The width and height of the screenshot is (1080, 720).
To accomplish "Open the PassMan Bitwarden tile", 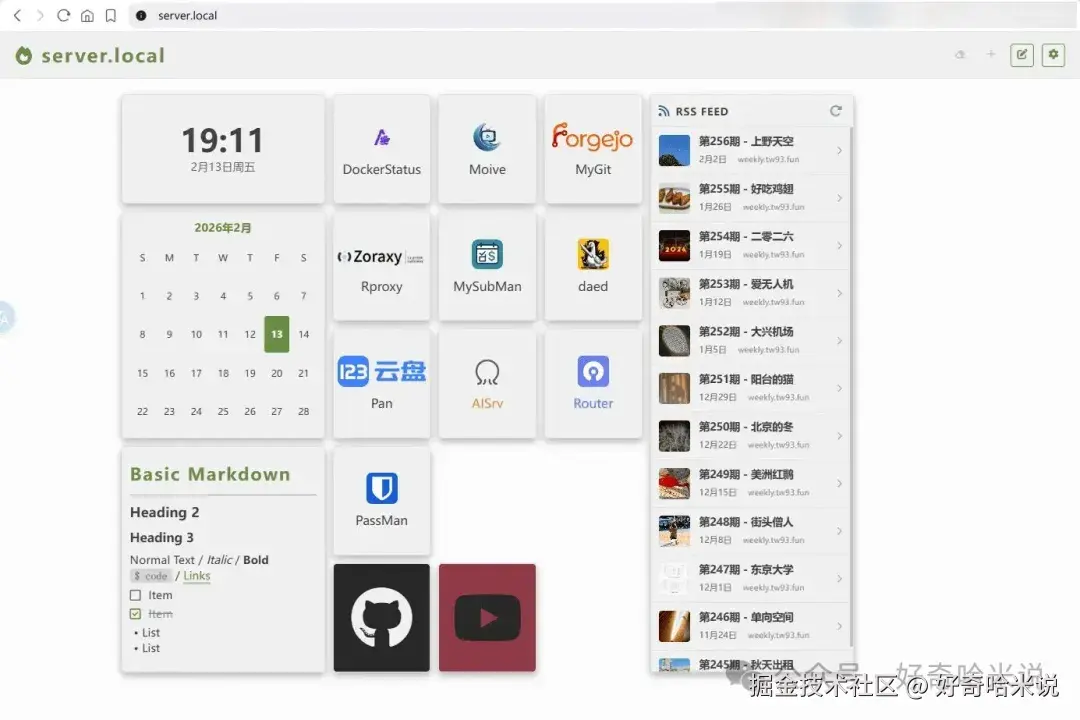I will pos(382,500).
